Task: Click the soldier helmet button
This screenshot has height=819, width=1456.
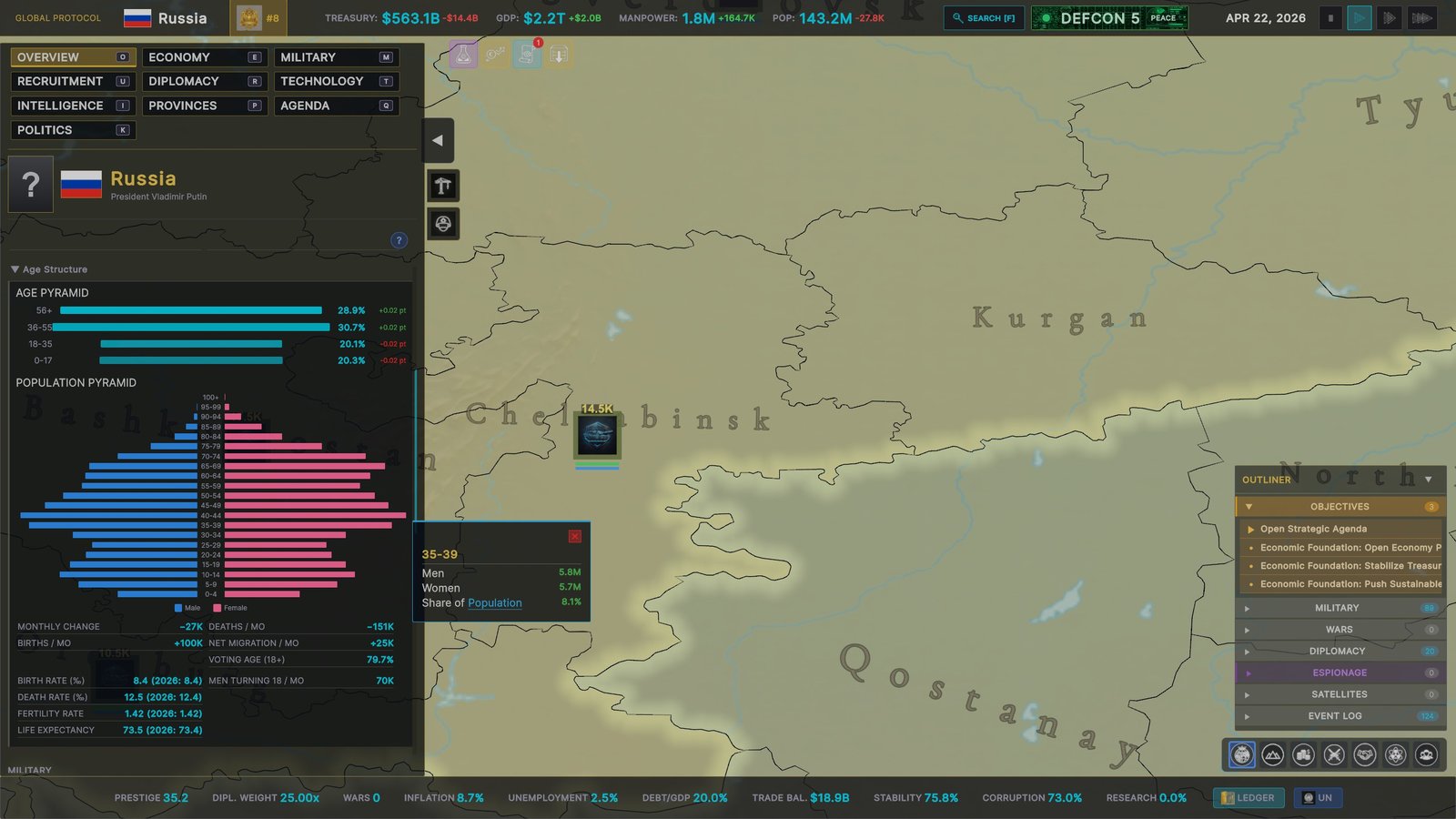Action: point(443,224)
